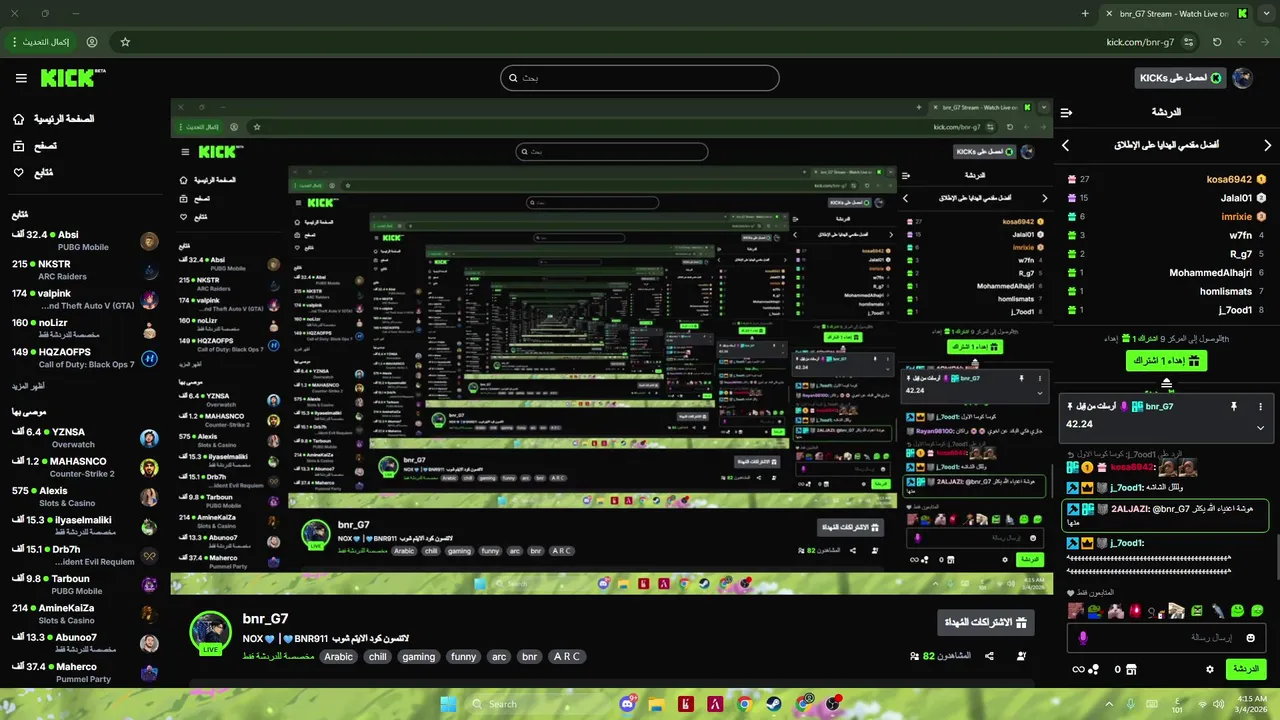Go to previous top gifters page arrow
This screenshot has width=1280, height=720.
click(1066, 145)
